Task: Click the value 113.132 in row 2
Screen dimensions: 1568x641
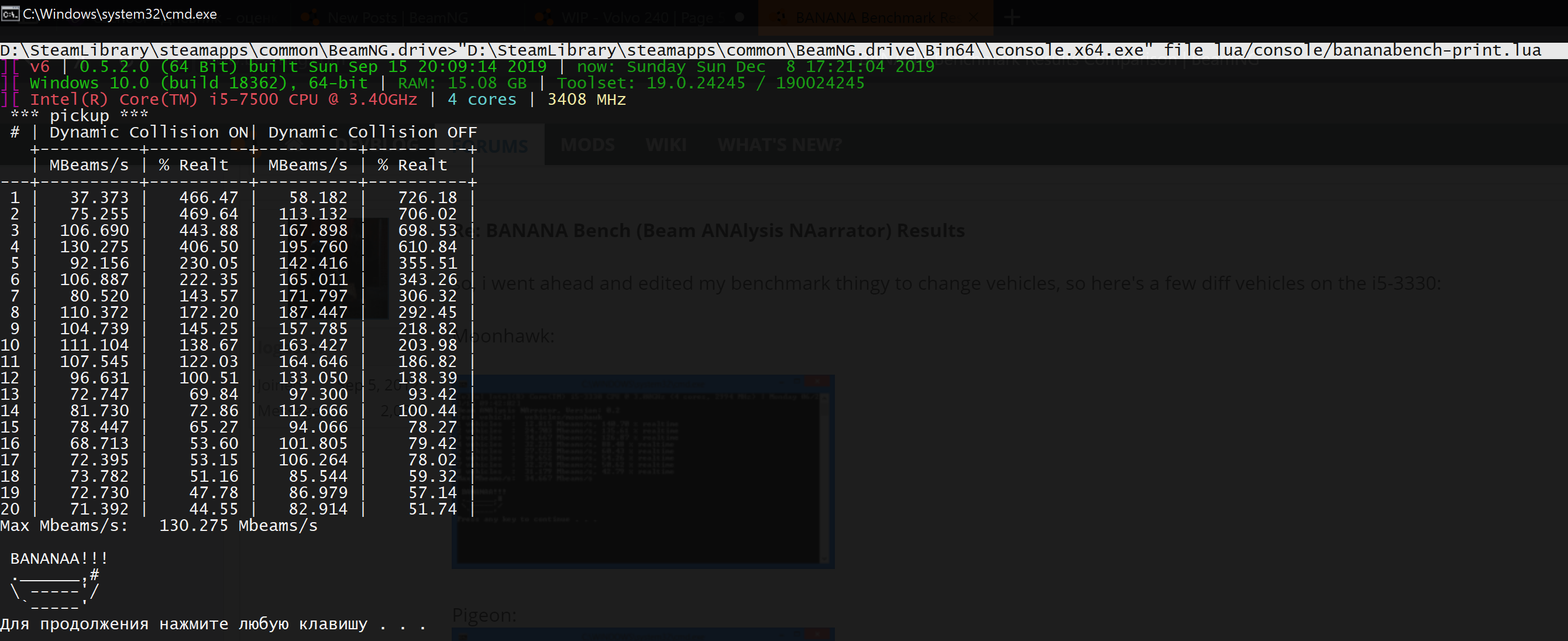Action: [x=313, y=214]
